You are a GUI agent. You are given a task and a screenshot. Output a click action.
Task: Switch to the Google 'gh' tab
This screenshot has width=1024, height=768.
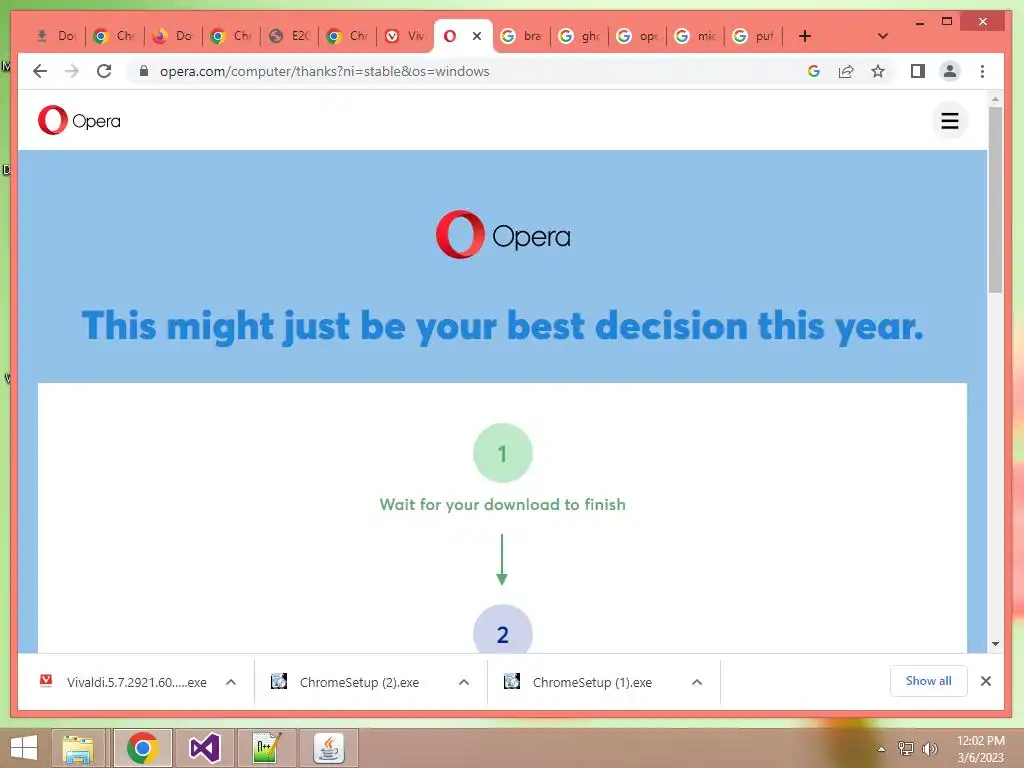click(579, 36)
